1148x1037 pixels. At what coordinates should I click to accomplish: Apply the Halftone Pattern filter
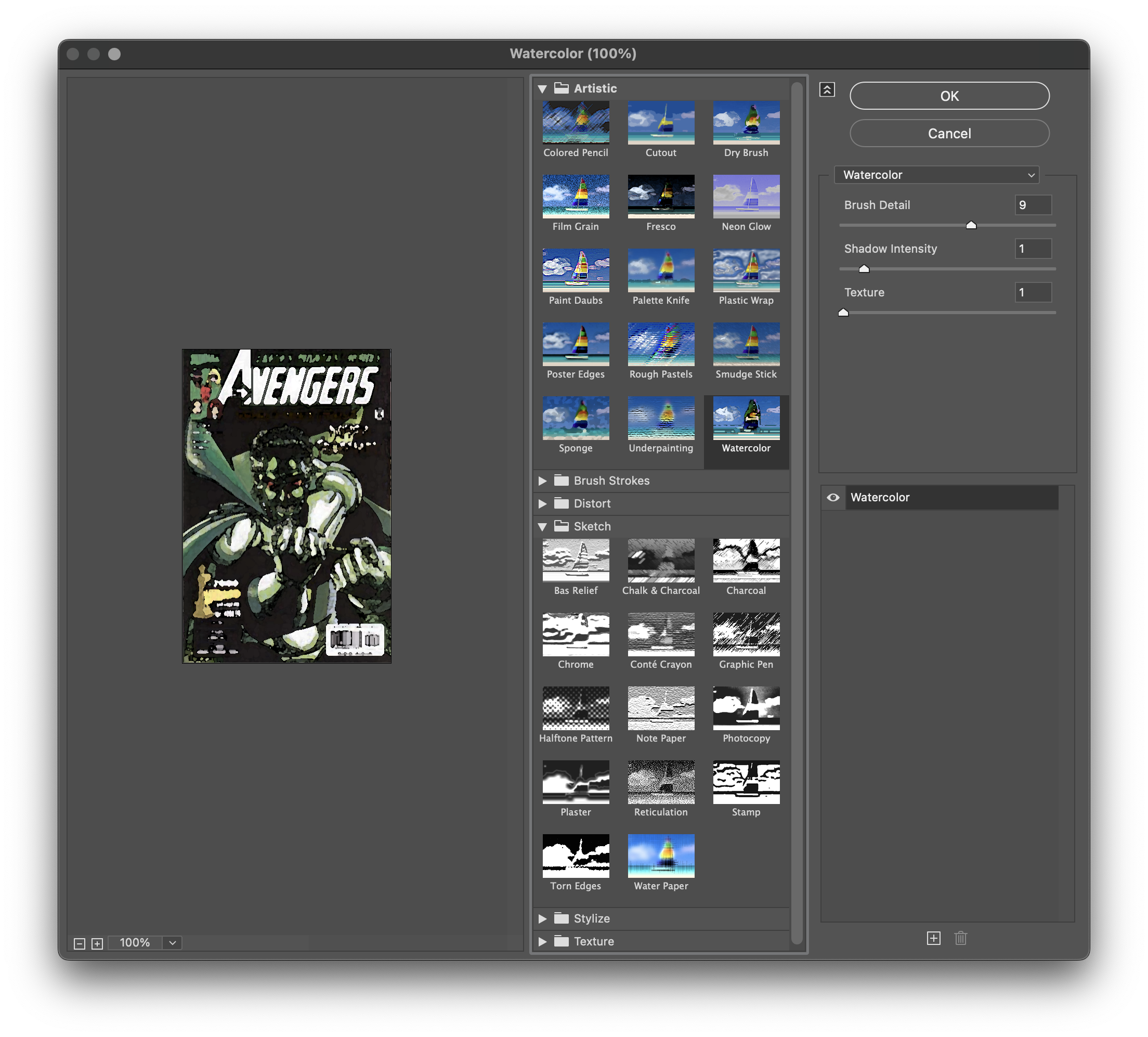pyautogui.click(x=575, y=709)
